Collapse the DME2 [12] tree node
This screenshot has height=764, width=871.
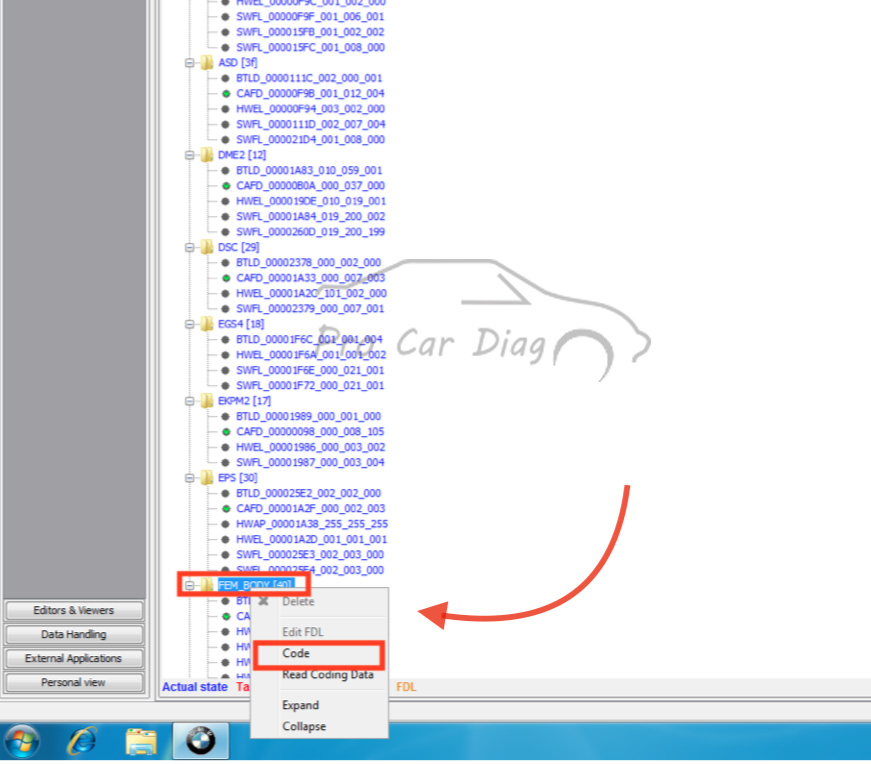tap(189, 155)
